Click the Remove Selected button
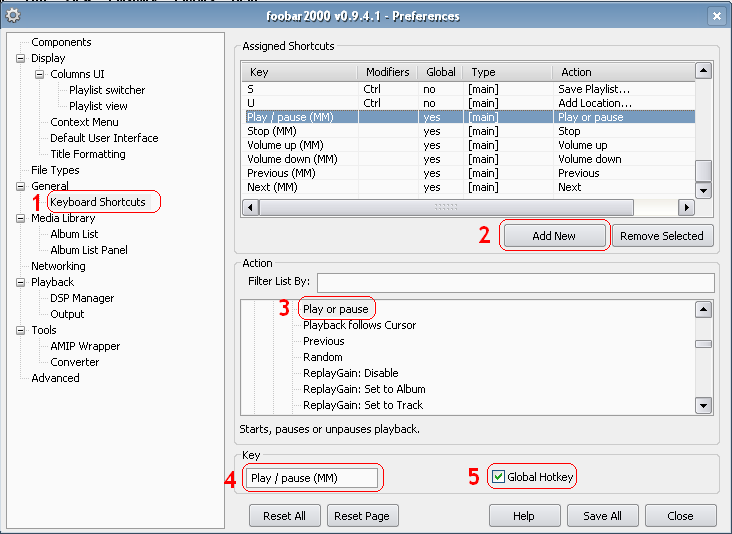Viewport: 732px width, 534px height. coord(662,236)
